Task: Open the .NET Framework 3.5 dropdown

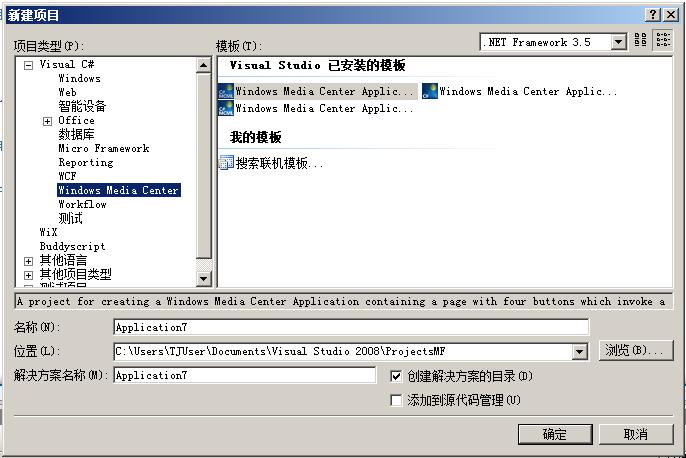Action: (618, 42)
